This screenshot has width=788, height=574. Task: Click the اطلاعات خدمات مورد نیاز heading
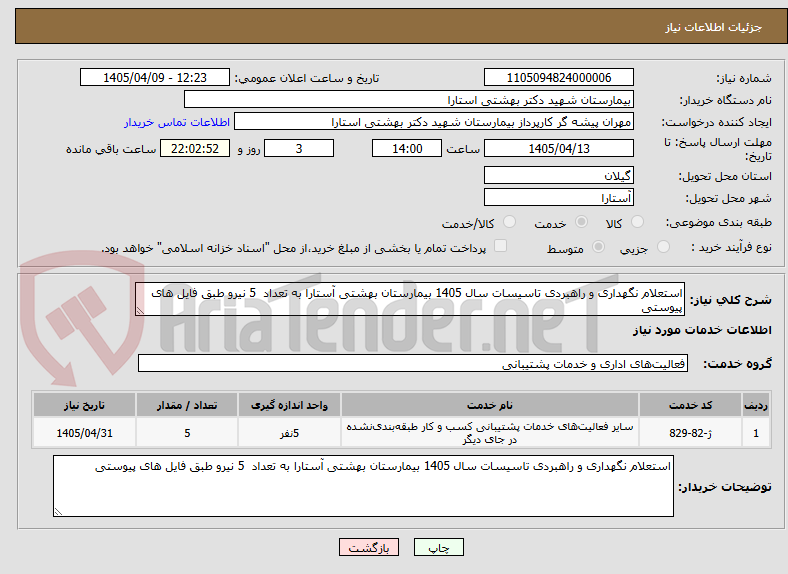702,330
